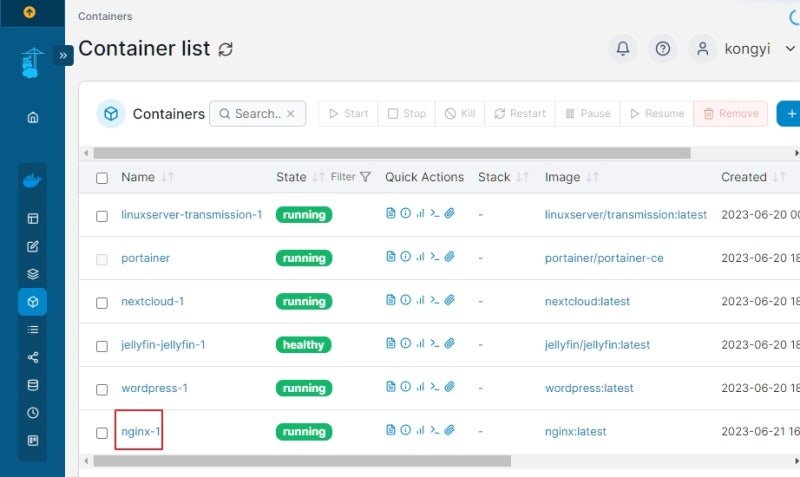Check the linuxserver-transmission-1 checkbox

[102, 216]
